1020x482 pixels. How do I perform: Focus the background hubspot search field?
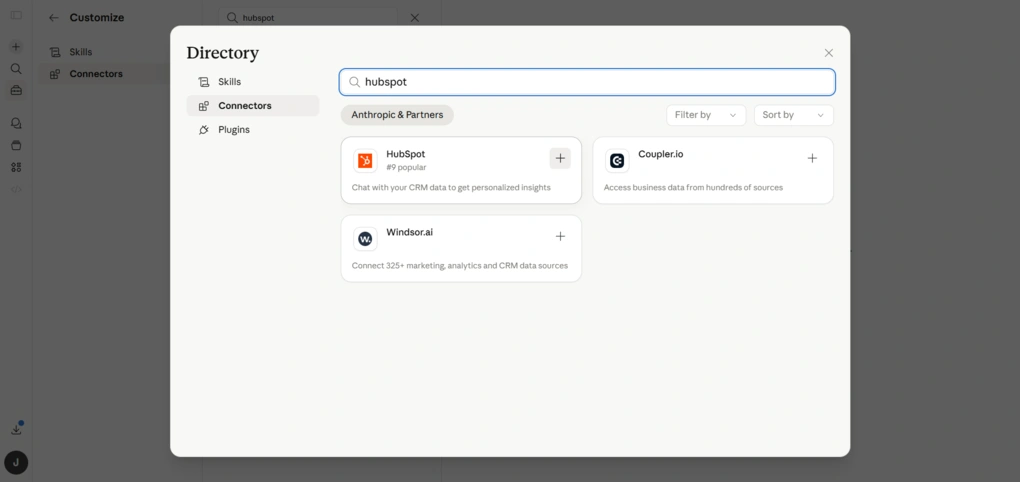[x=308, y=18]
